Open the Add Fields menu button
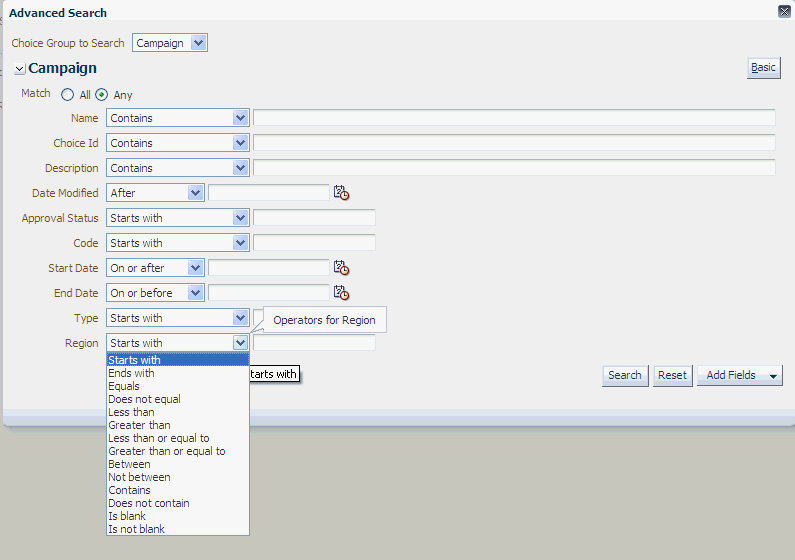Screen dimensions: 795x560 click(740, 376)
